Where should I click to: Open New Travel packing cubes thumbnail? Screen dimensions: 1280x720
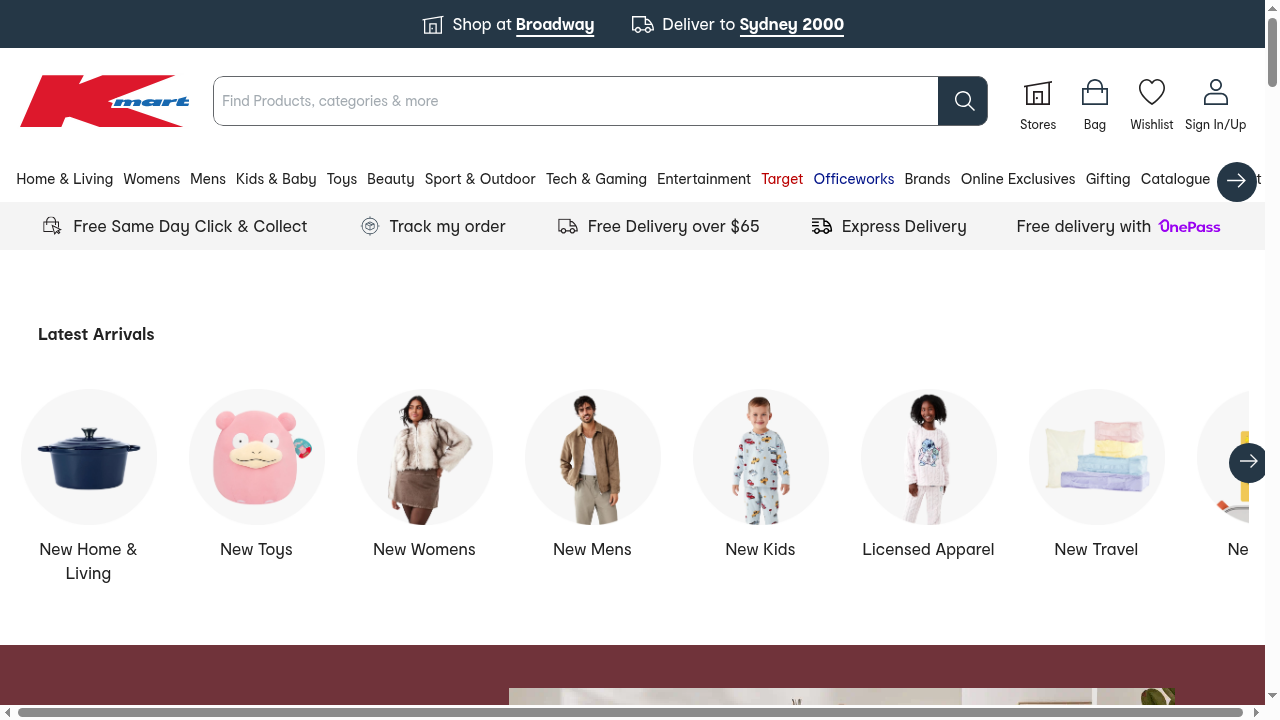click(1097, 457)
